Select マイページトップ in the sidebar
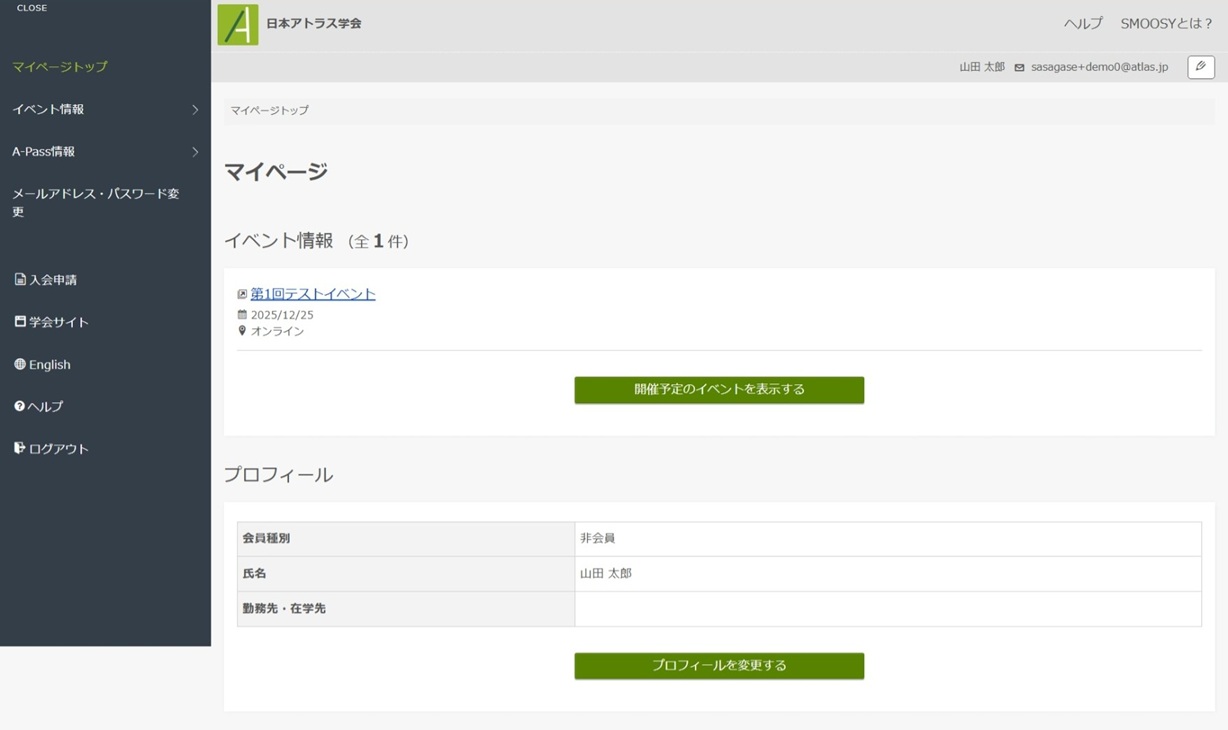The width and height of the screenshot is (1228, 730). (x=60, y=67)
